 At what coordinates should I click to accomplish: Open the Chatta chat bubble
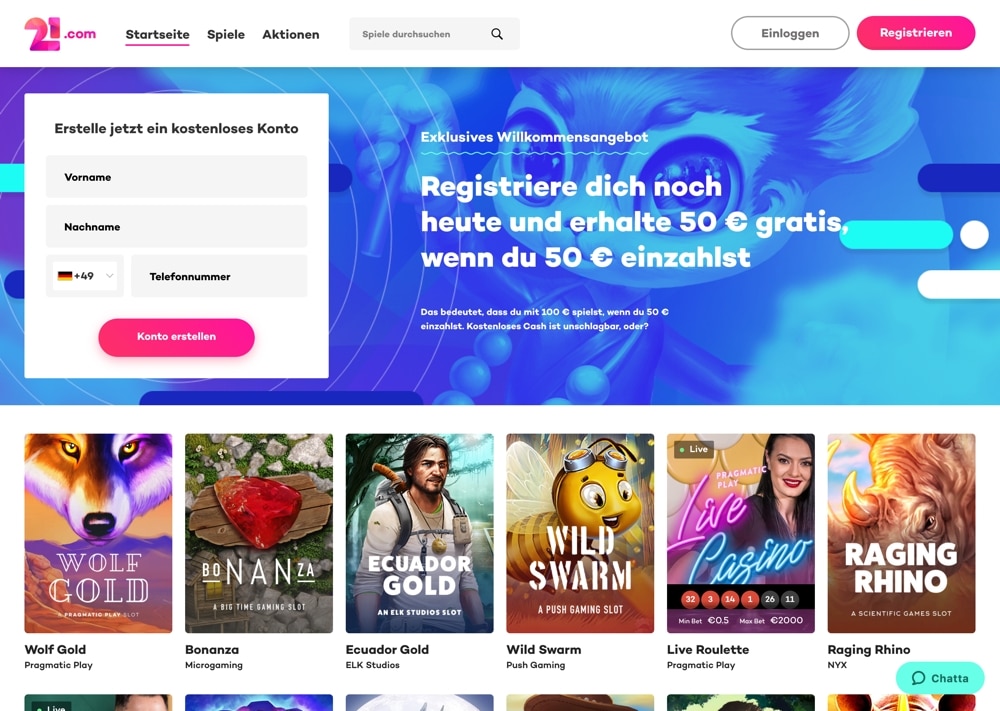940,678
